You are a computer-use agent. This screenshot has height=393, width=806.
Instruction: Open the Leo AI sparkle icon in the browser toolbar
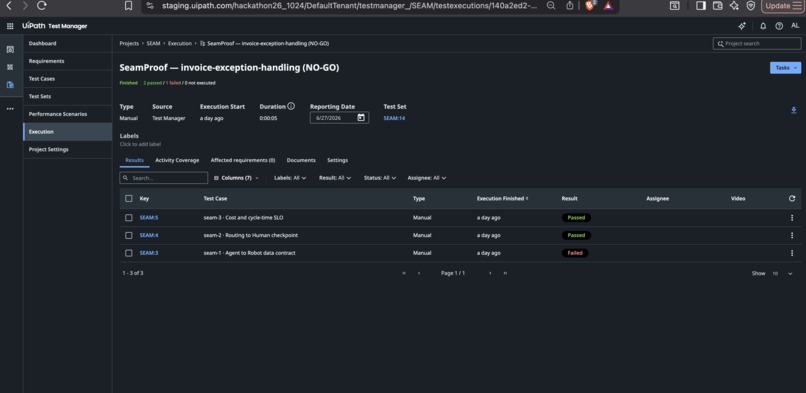[x=734, y=6]
